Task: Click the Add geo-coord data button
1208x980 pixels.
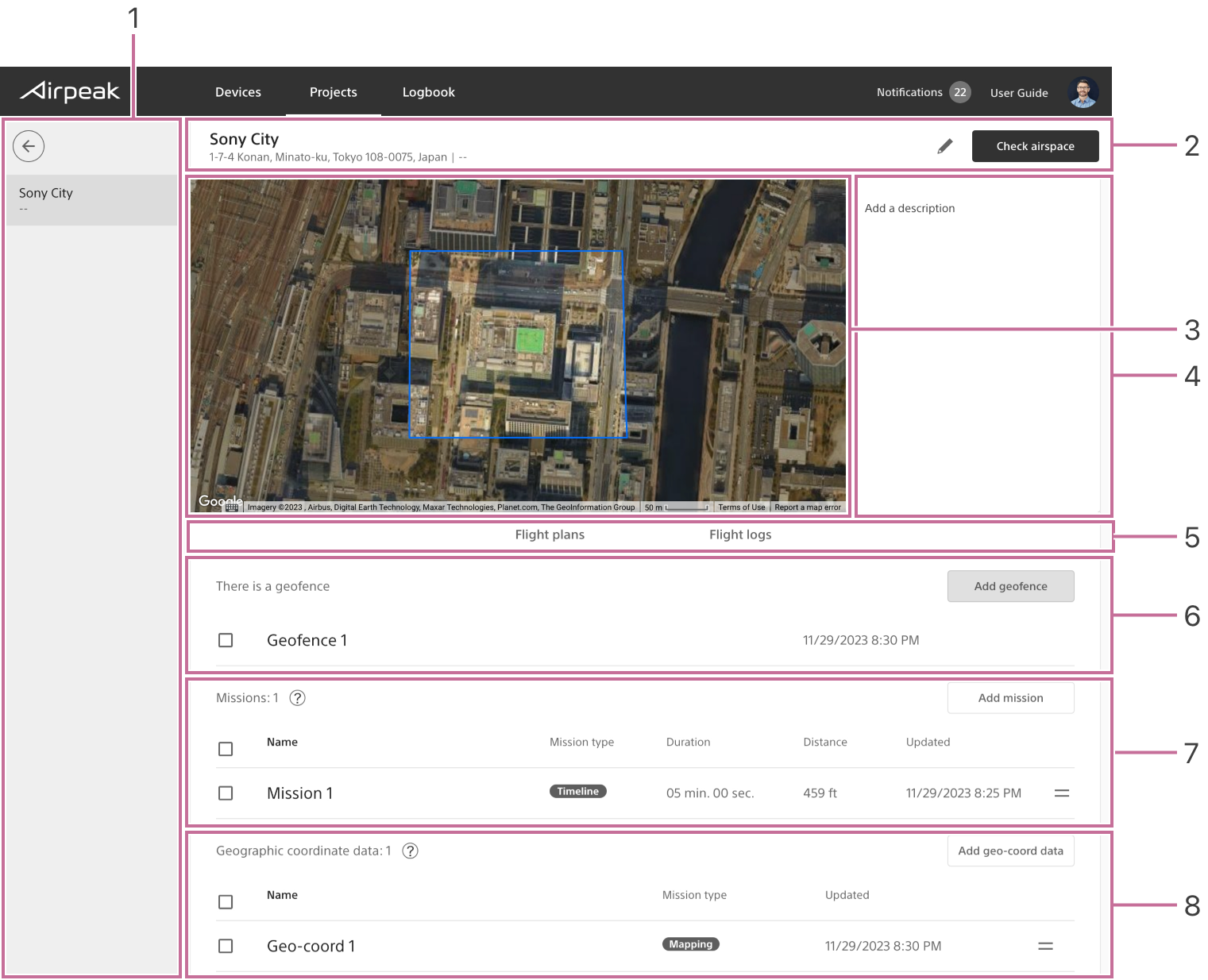Action: 1011,851
